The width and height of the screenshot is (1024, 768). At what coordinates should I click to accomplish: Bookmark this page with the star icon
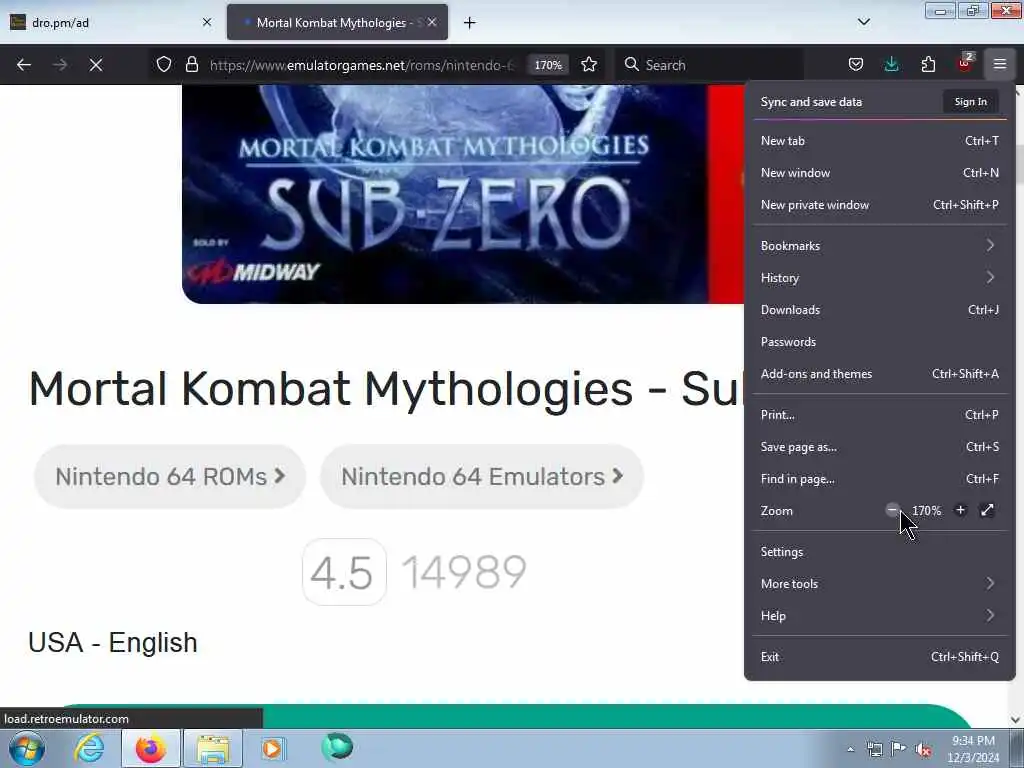coord(589,65)
